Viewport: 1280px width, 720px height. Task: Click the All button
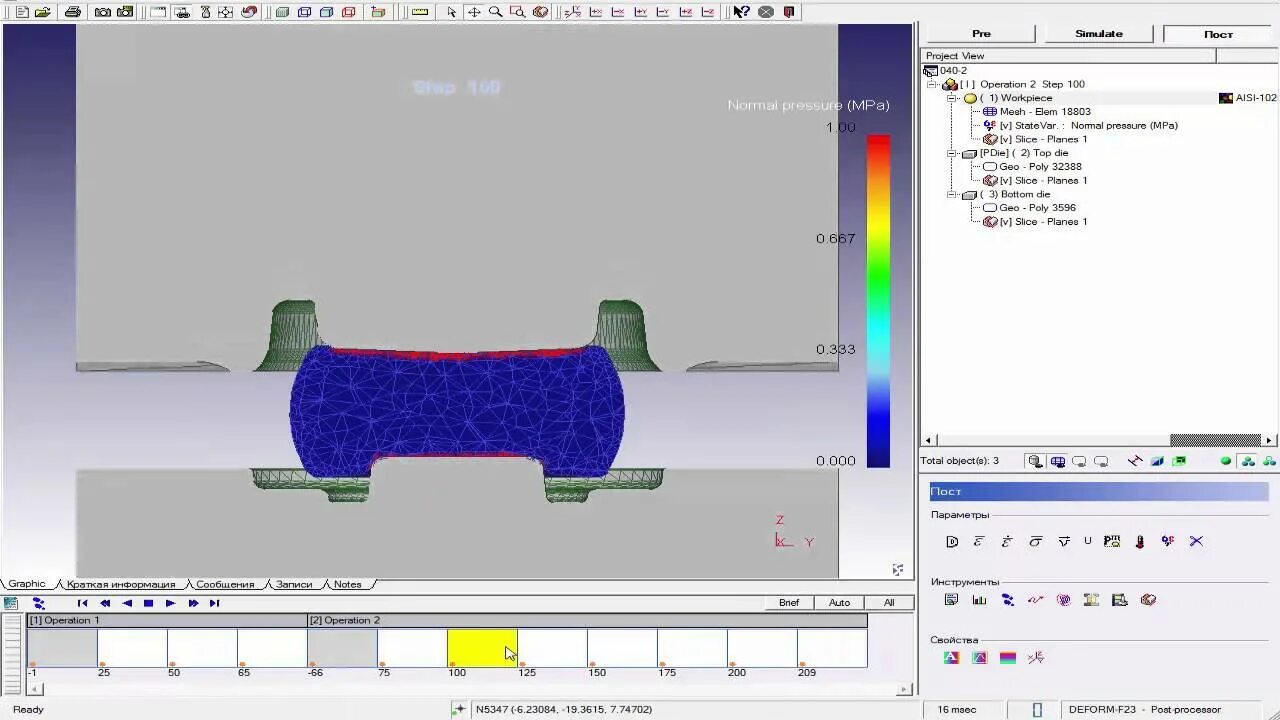pos(888,602)
